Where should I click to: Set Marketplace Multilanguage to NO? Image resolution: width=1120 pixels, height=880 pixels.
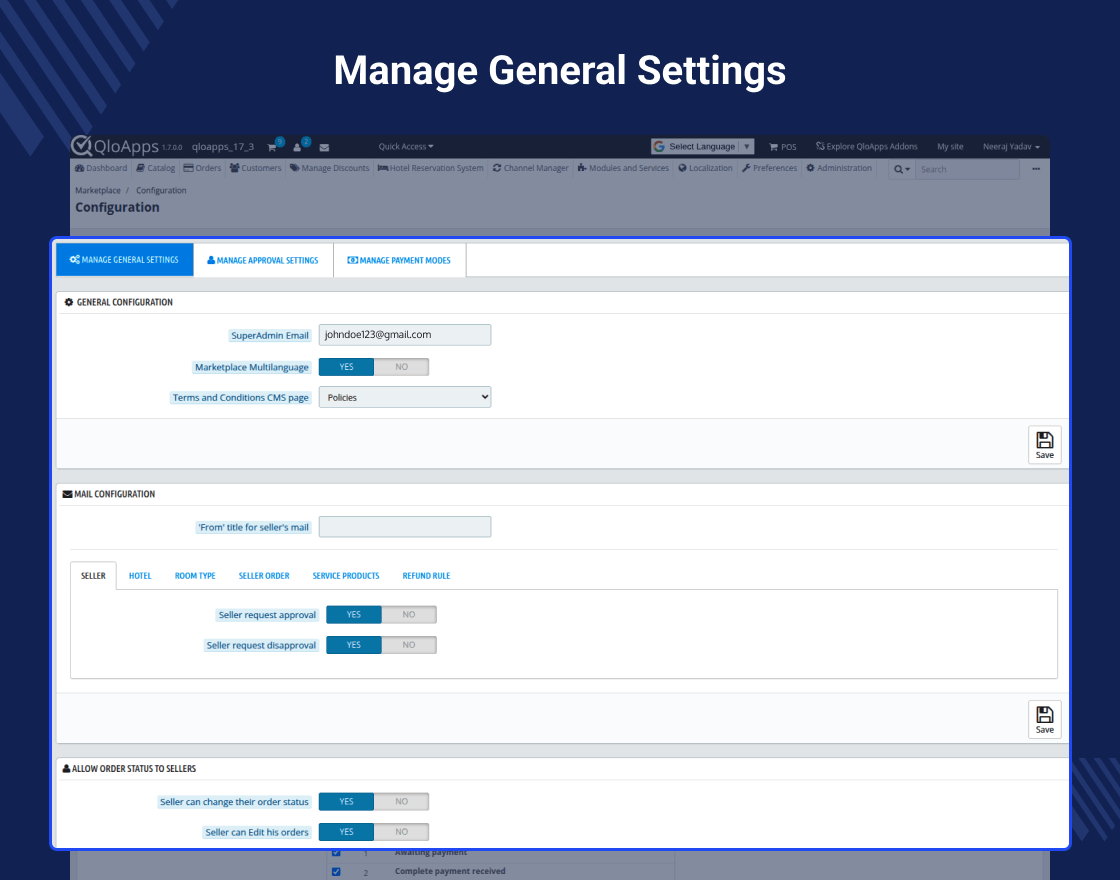401,367
